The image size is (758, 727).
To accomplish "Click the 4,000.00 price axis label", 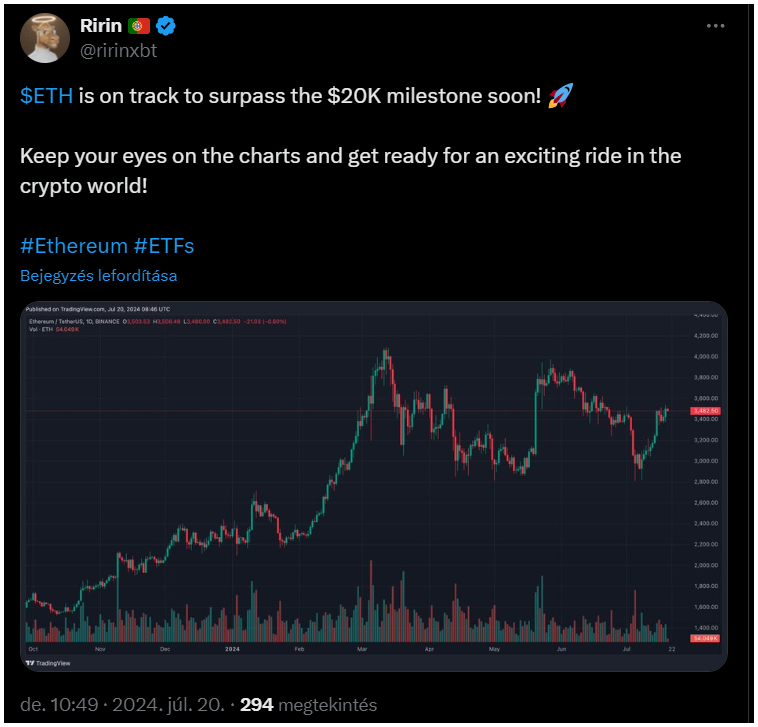I will (706, 357).
